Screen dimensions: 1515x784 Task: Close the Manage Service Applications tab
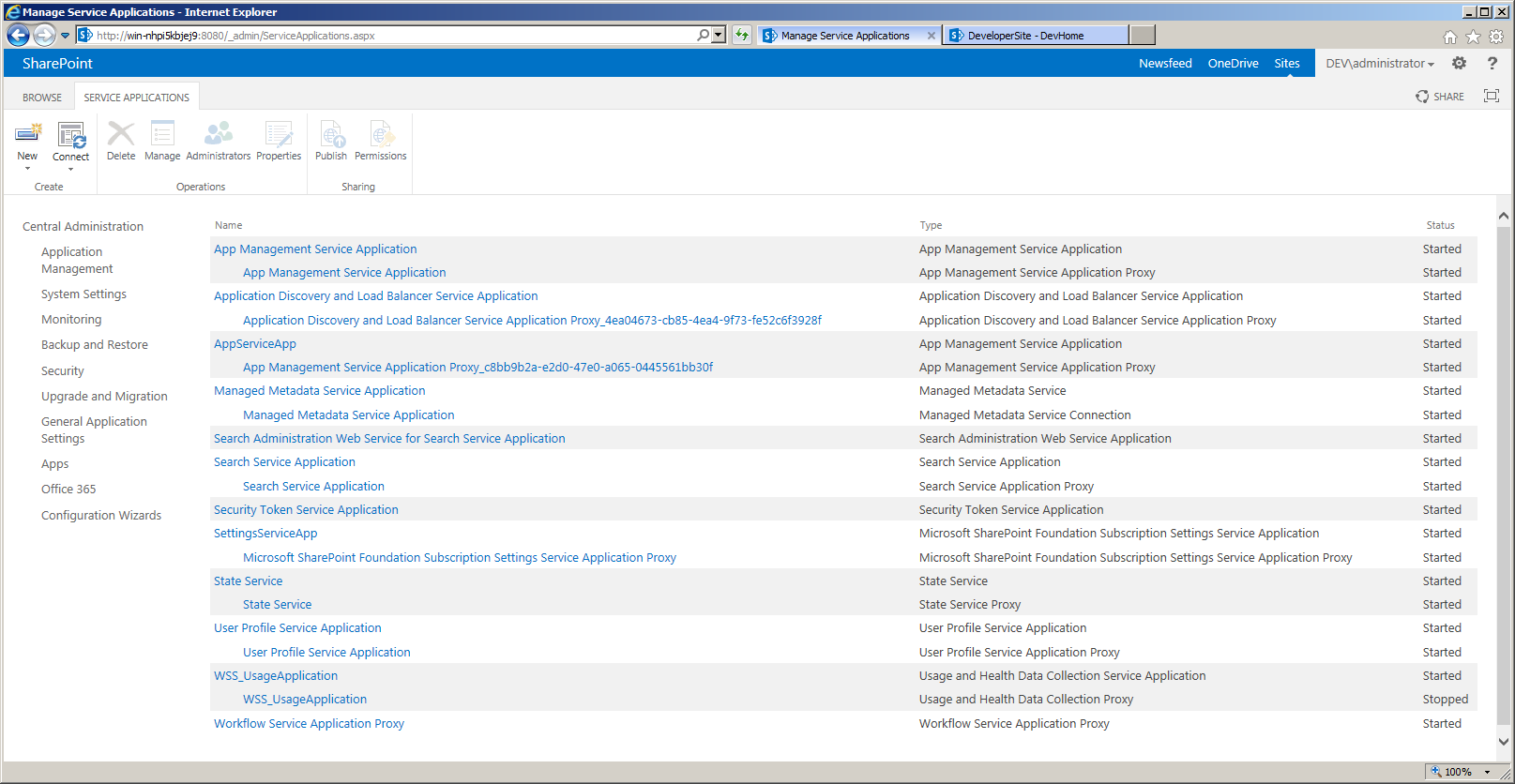pyautogui.click(x=932, y=36)
